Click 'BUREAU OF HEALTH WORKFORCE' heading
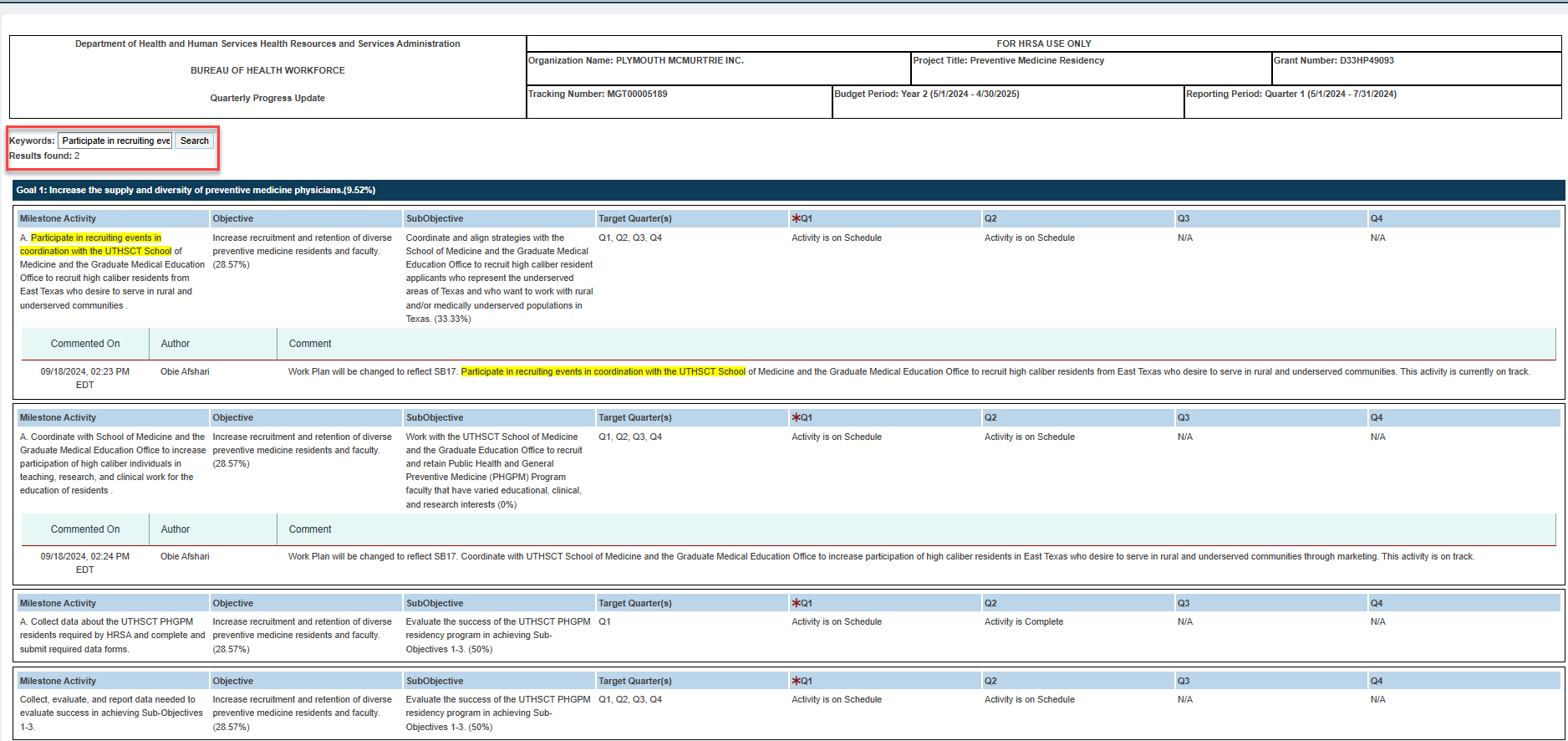This screenshot has width=1568, height=741. coord(267,70)
